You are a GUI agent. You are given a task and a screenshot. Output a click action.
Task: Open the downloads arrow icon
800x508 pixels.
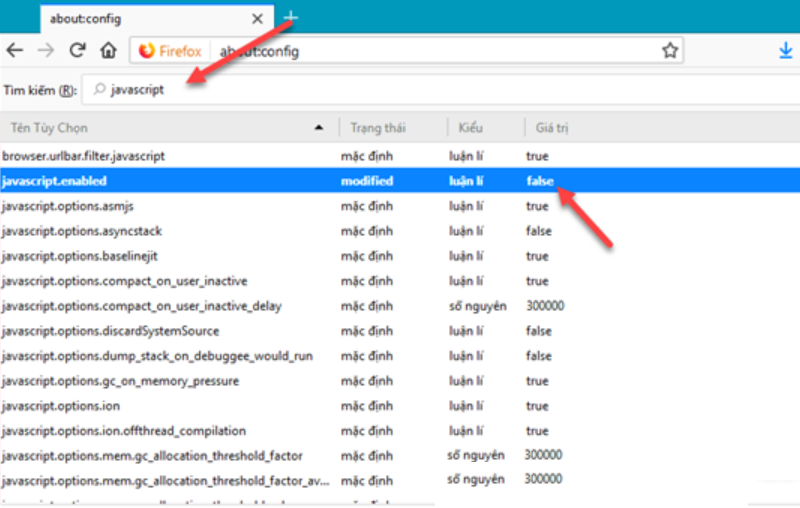click(786, 50)
